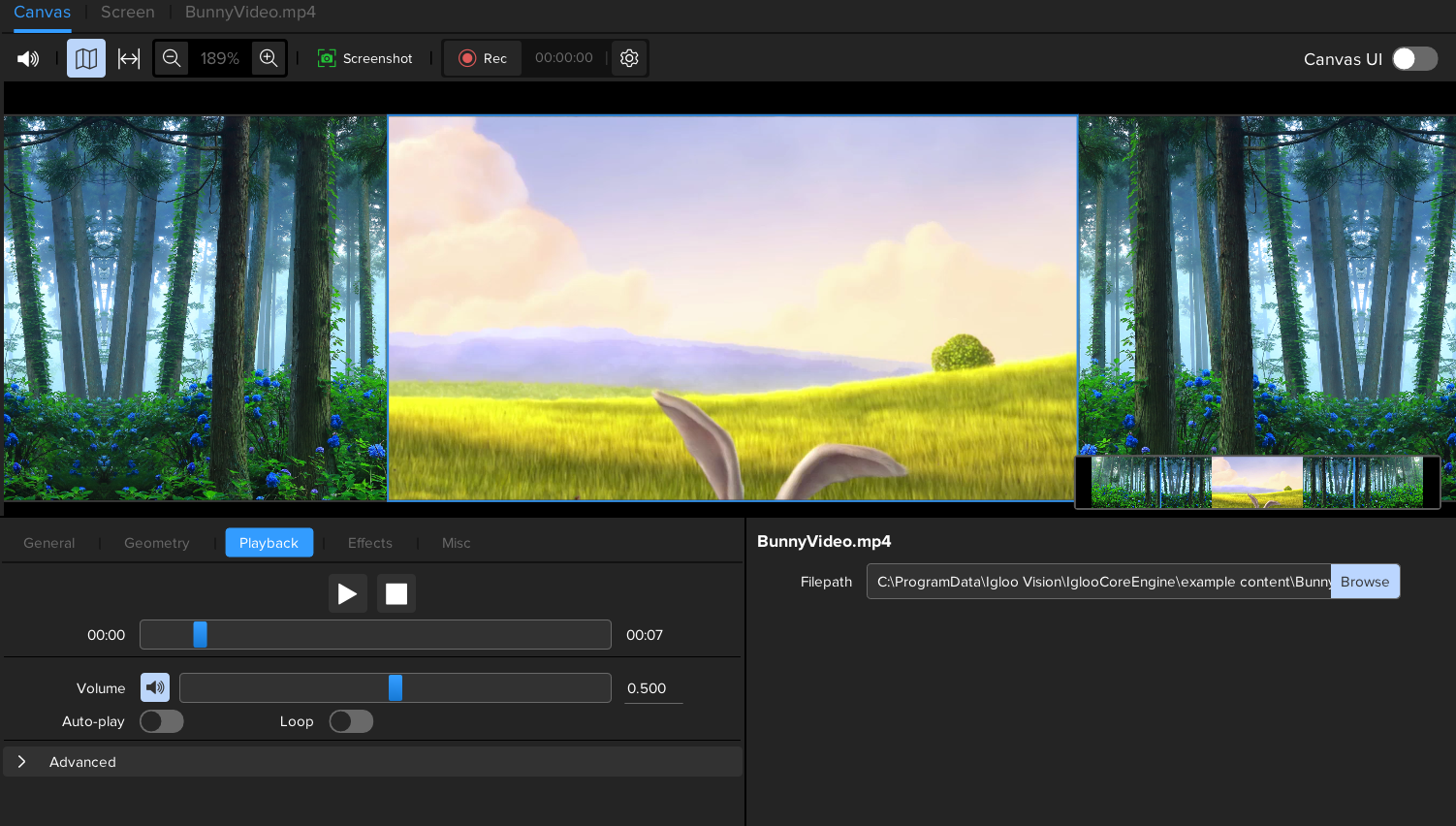Open the recording settings gear
This screenshot has width=1456, height=826.
point(628,58)
